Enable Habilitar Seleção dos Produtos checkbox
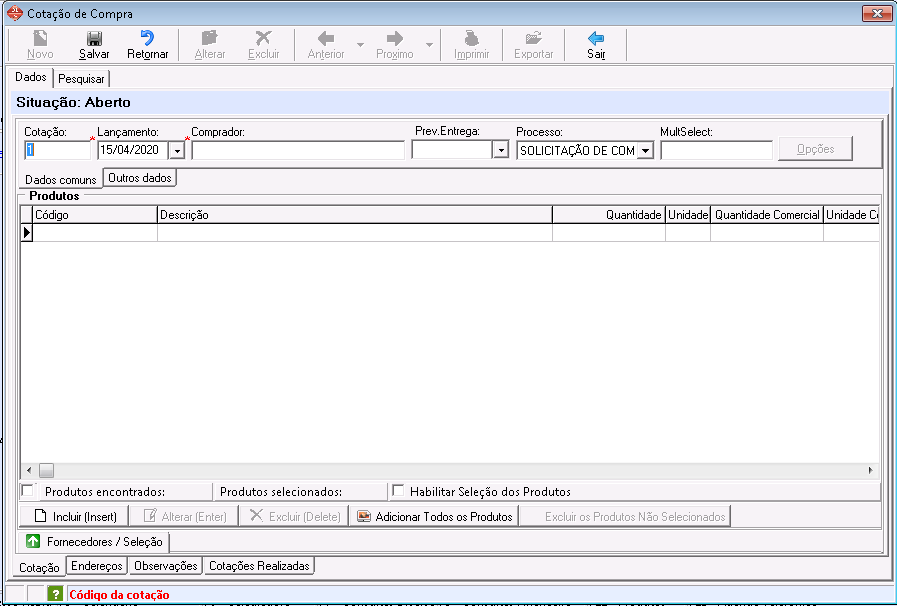Screen dimensions: 897x606 click(398, 490)
